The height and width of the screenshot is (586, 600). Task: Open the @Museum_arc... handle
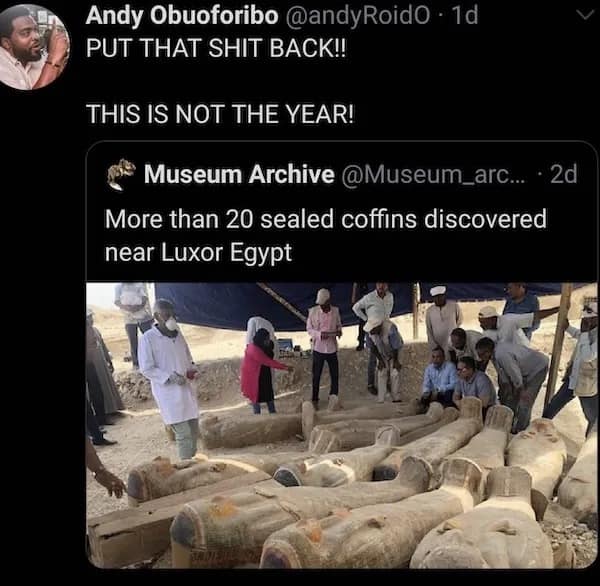pyautogui.click(x=434, y=175)
